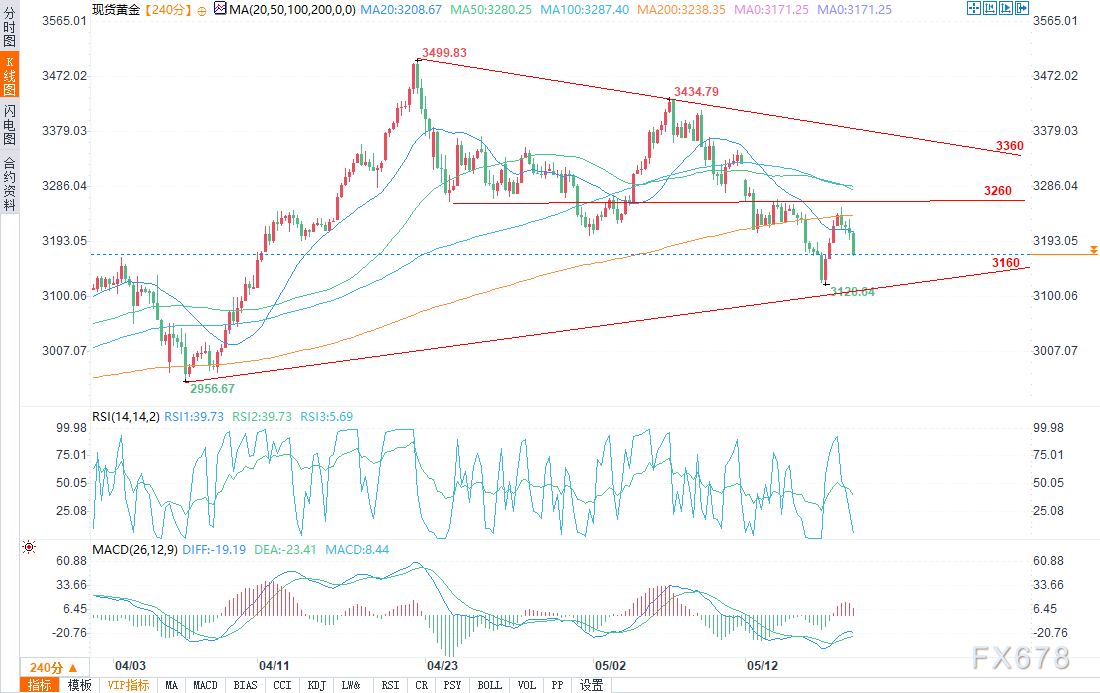This screenshot has width=1100, height=693.
Task: Select the 指标 bottom tab
Action: coord(40,685)
